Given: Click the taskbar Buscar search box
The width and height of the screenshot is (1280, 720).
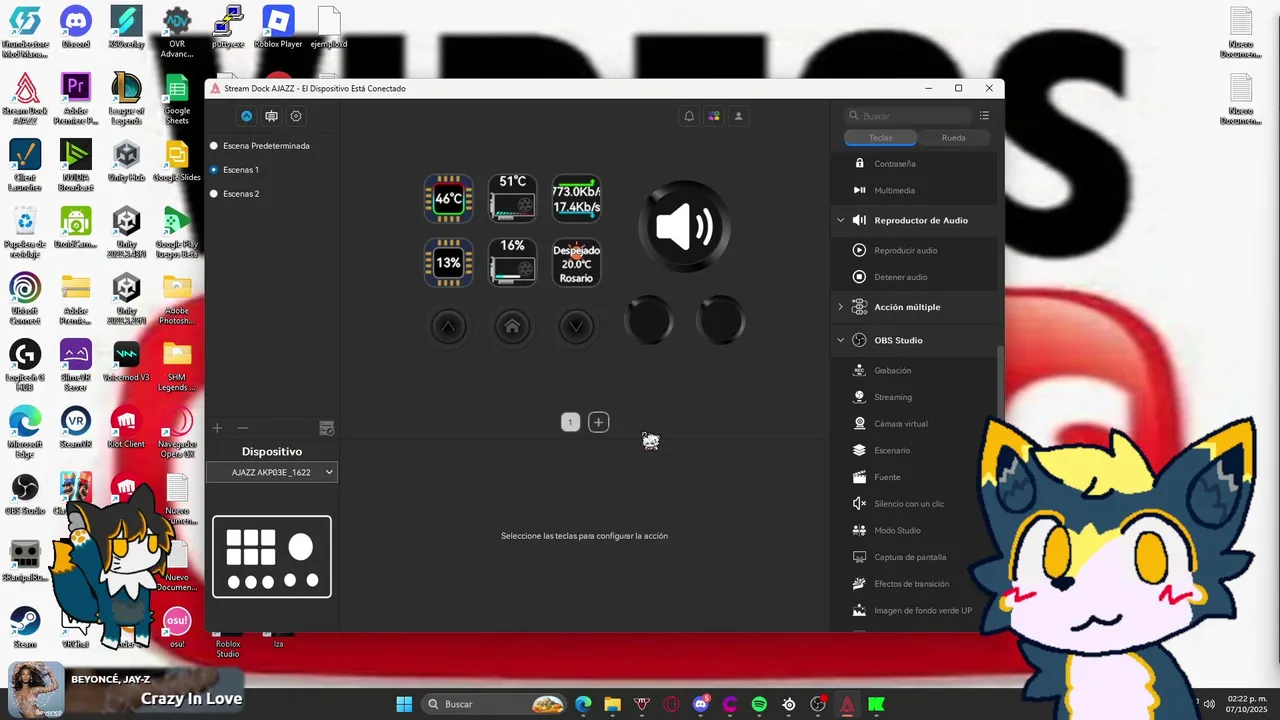Looking at the screenshot, I should (x=495, y=704).
